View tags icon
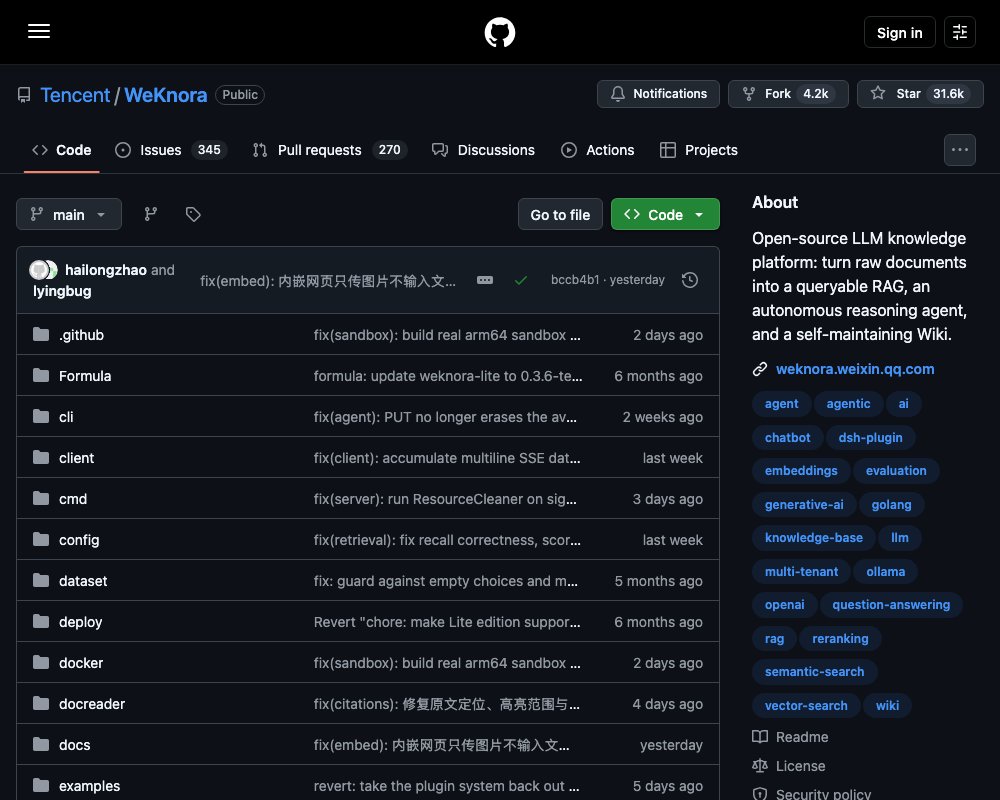1000x800 pixels. pos(193,214)
